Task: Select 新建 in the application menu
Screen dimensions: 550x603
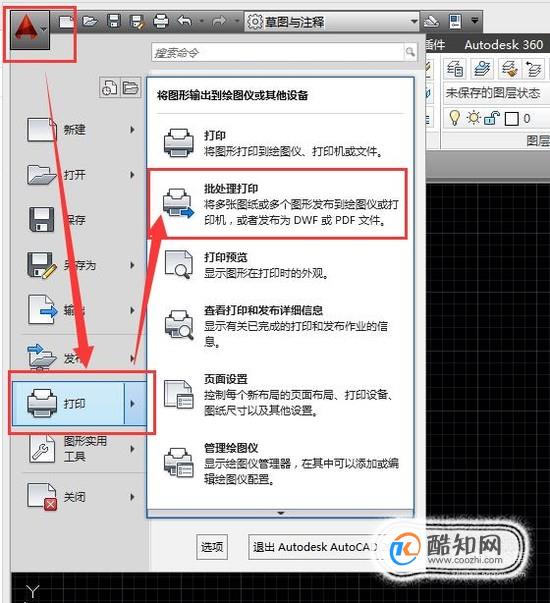Action: 81,130
